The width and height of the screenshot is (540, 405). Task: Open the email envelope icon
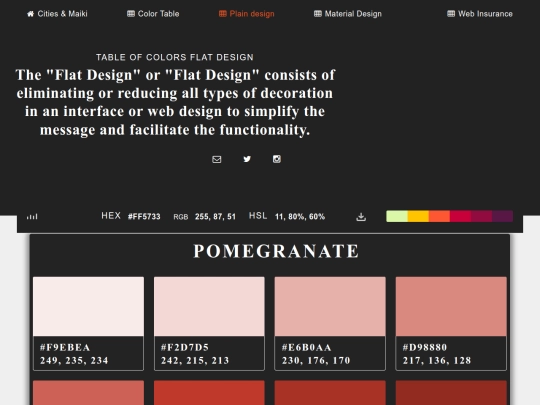coord(217,159)
